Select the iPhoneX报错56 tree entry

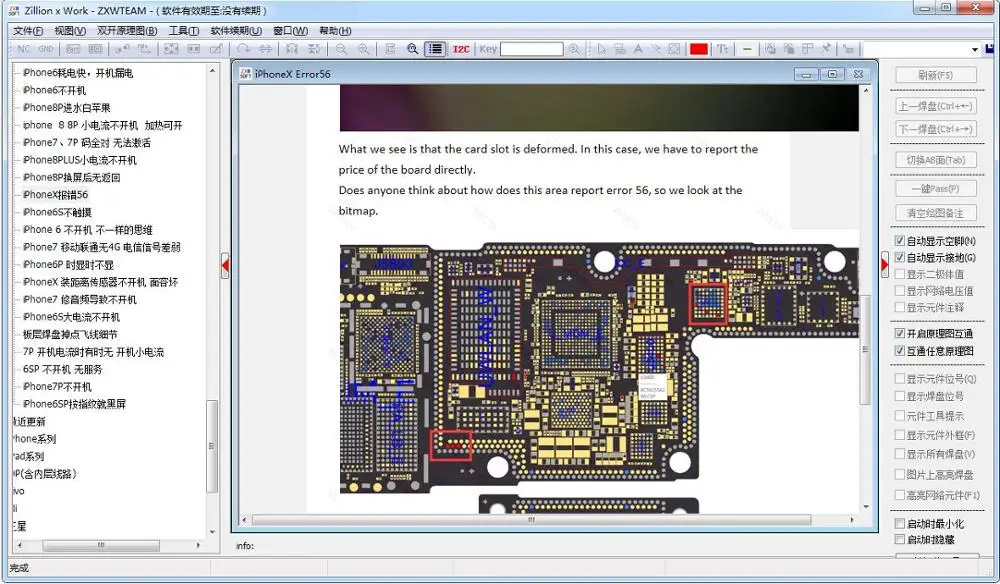(55, 195)
